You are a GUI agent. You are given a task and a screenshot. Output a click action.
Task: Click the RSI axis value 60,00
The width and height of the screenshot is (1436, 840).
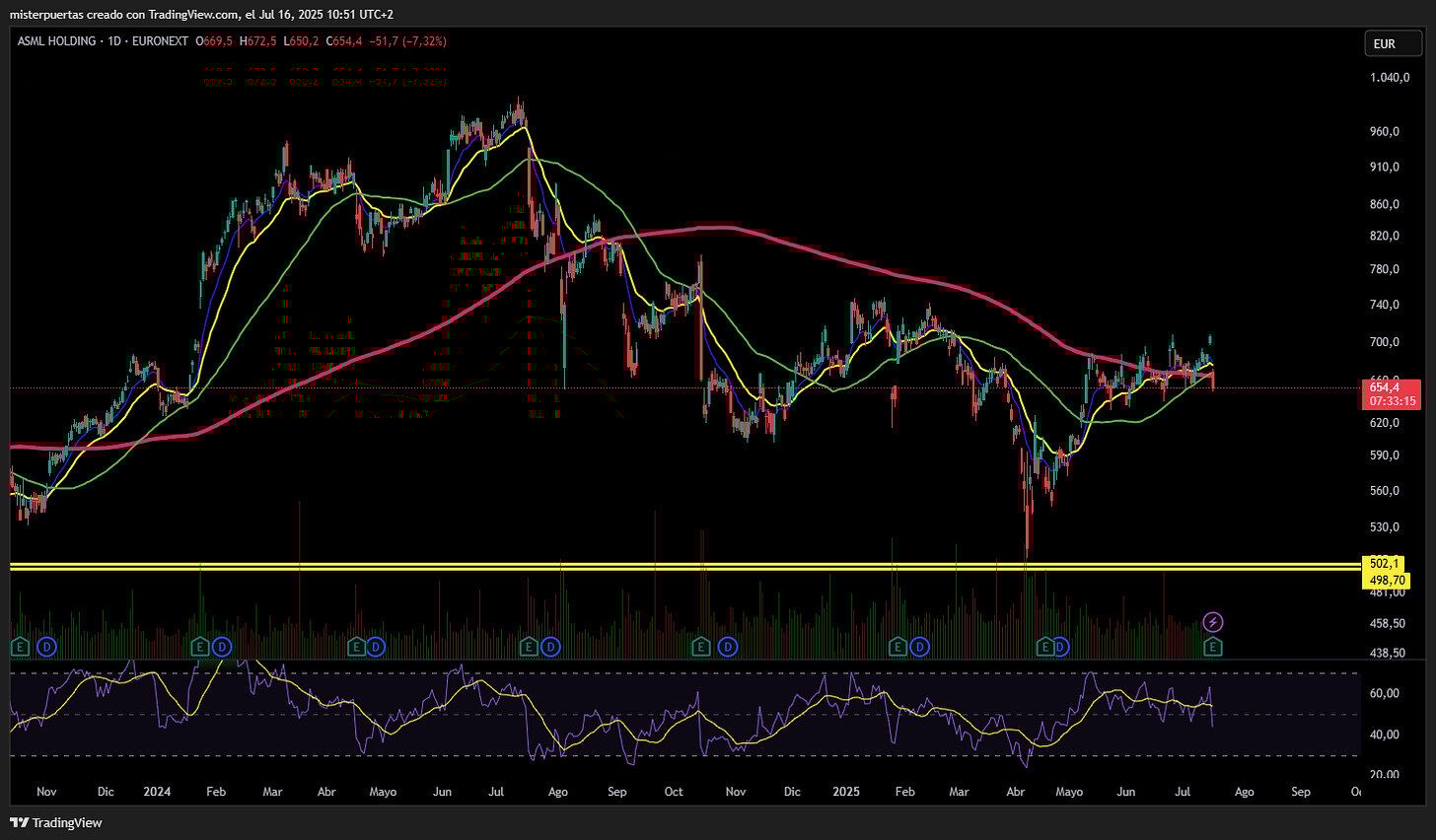click(x=1385, y=693)
